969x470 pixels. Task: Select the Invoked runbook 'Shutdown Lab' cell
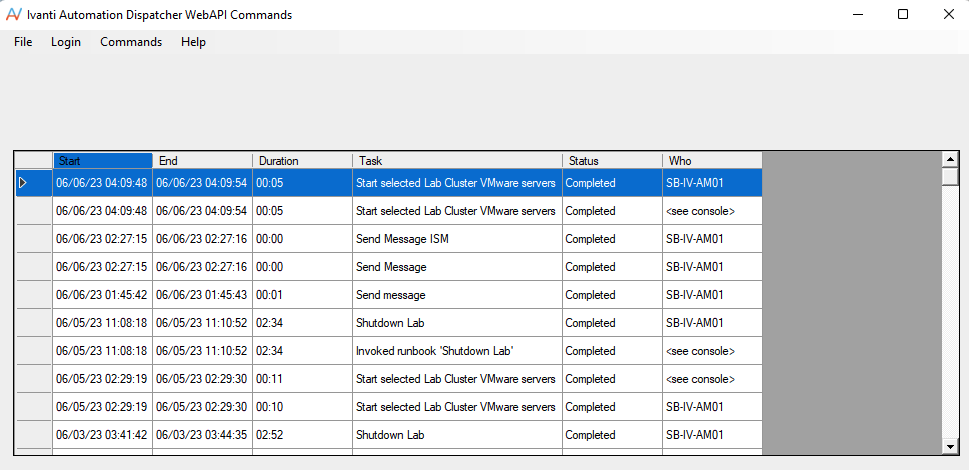click(457, 351)
